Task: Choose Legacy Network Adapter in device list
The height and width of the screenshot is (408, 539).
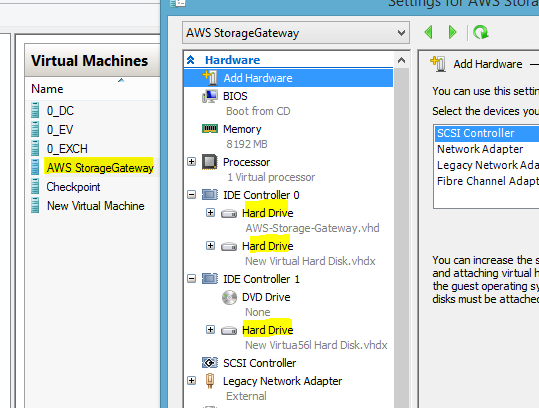Action: (488, 165)
